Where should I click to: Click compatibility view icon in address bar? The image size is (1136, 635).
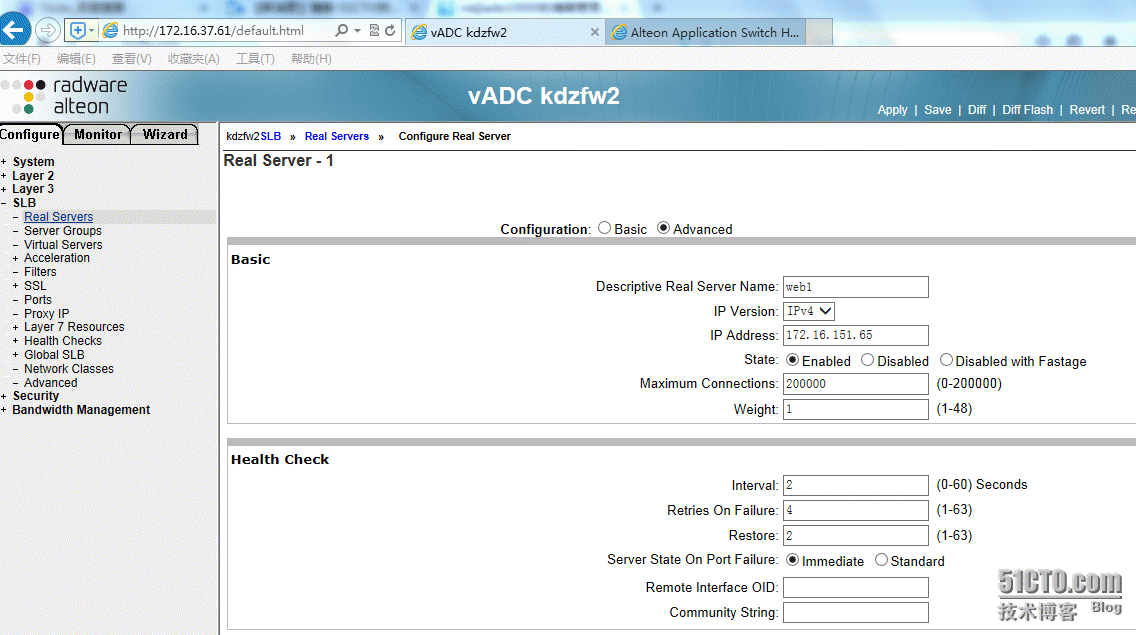click(x=374, y=30)
